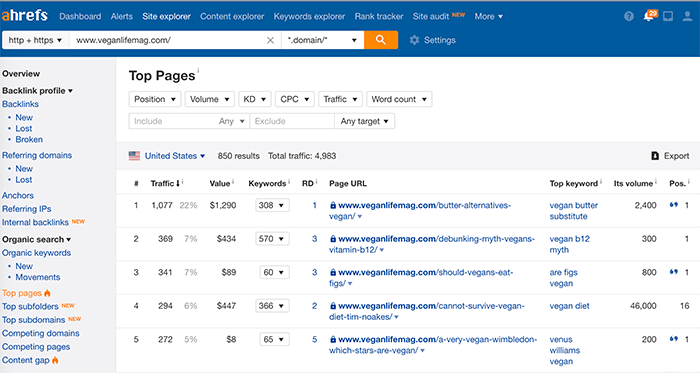Open the Traffic filter dropdown
The height and width of the screenshot is (373, 700).
340,99
